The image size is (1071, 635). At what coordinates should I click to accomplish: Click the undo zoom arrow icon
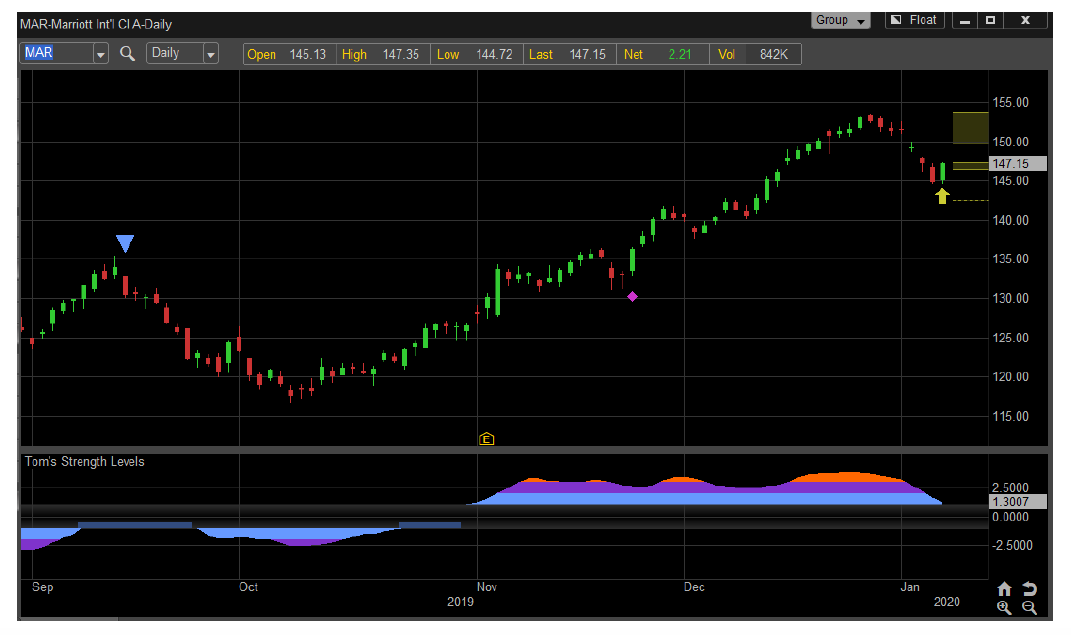(x=1029, y=589)
